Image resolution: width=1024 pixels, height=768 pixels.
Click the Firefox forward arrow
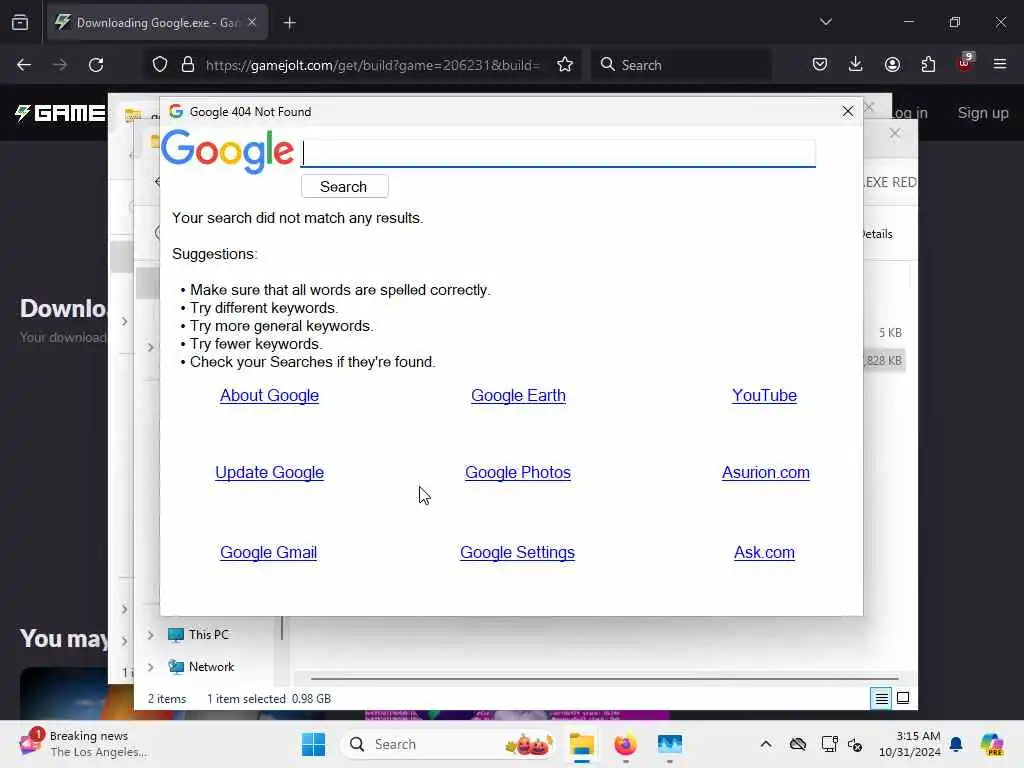tap(60, 65)
